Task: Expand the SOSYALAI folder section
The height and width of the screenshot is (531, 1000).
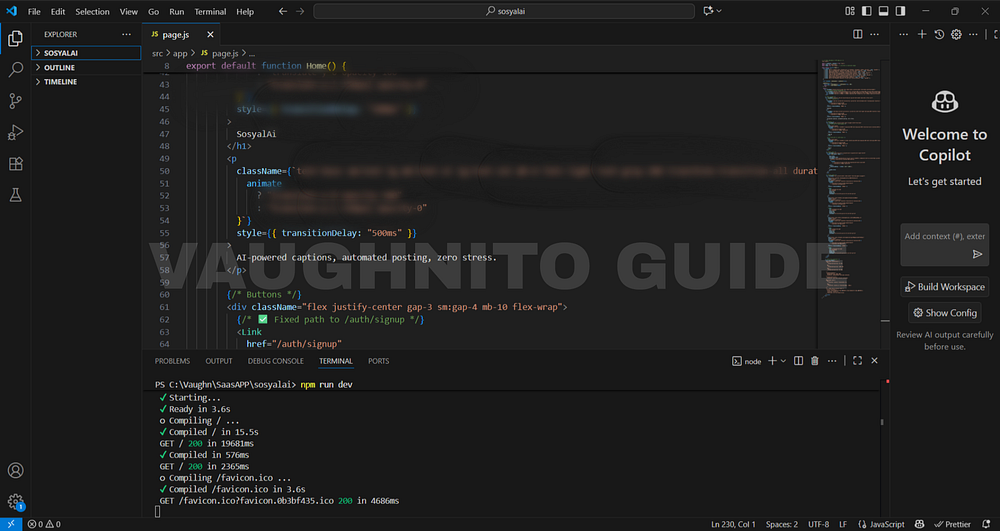Action: point(86,53)
